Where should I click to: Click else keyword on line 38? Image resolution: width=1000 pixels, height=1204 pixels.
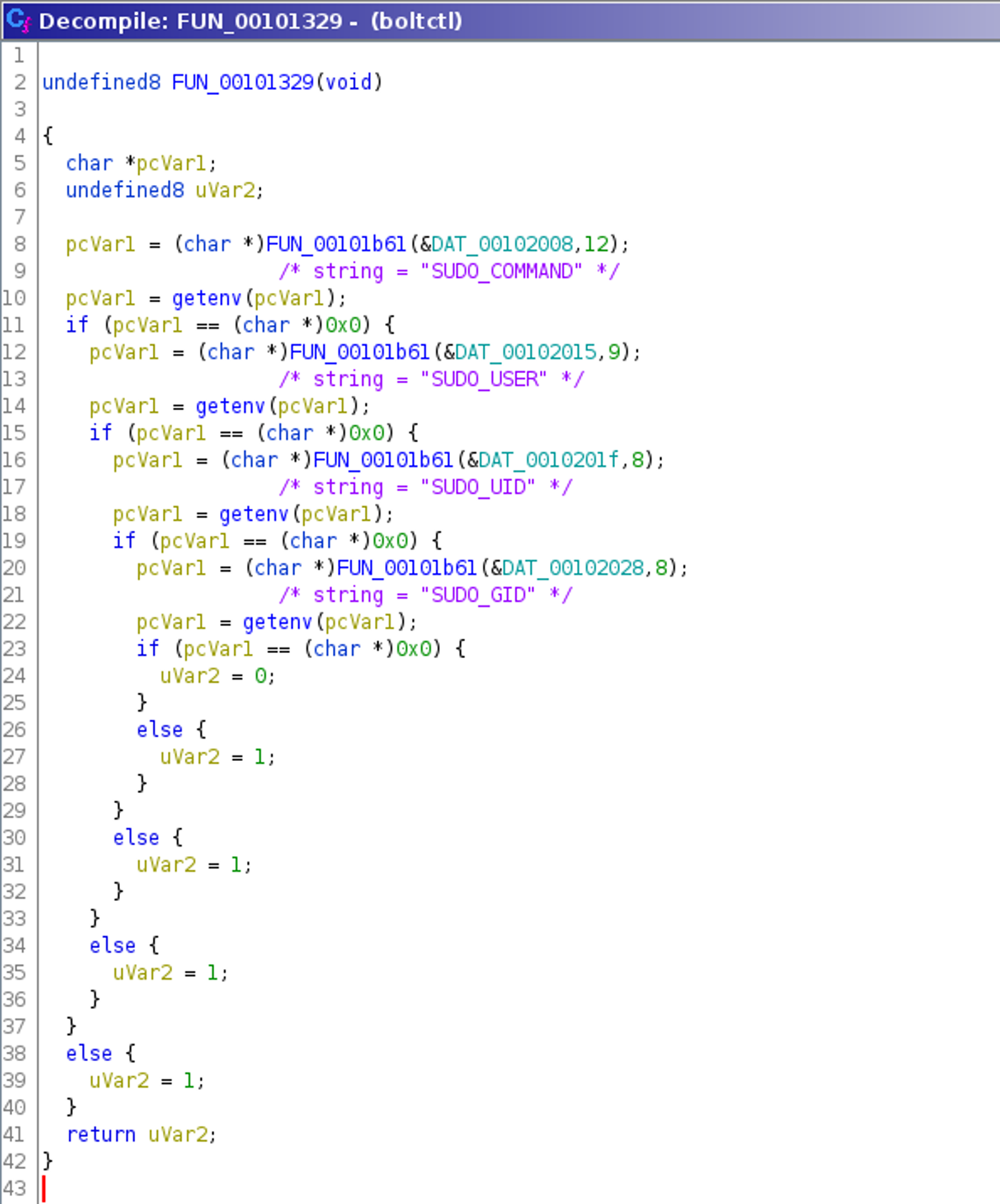(89, 1054)
